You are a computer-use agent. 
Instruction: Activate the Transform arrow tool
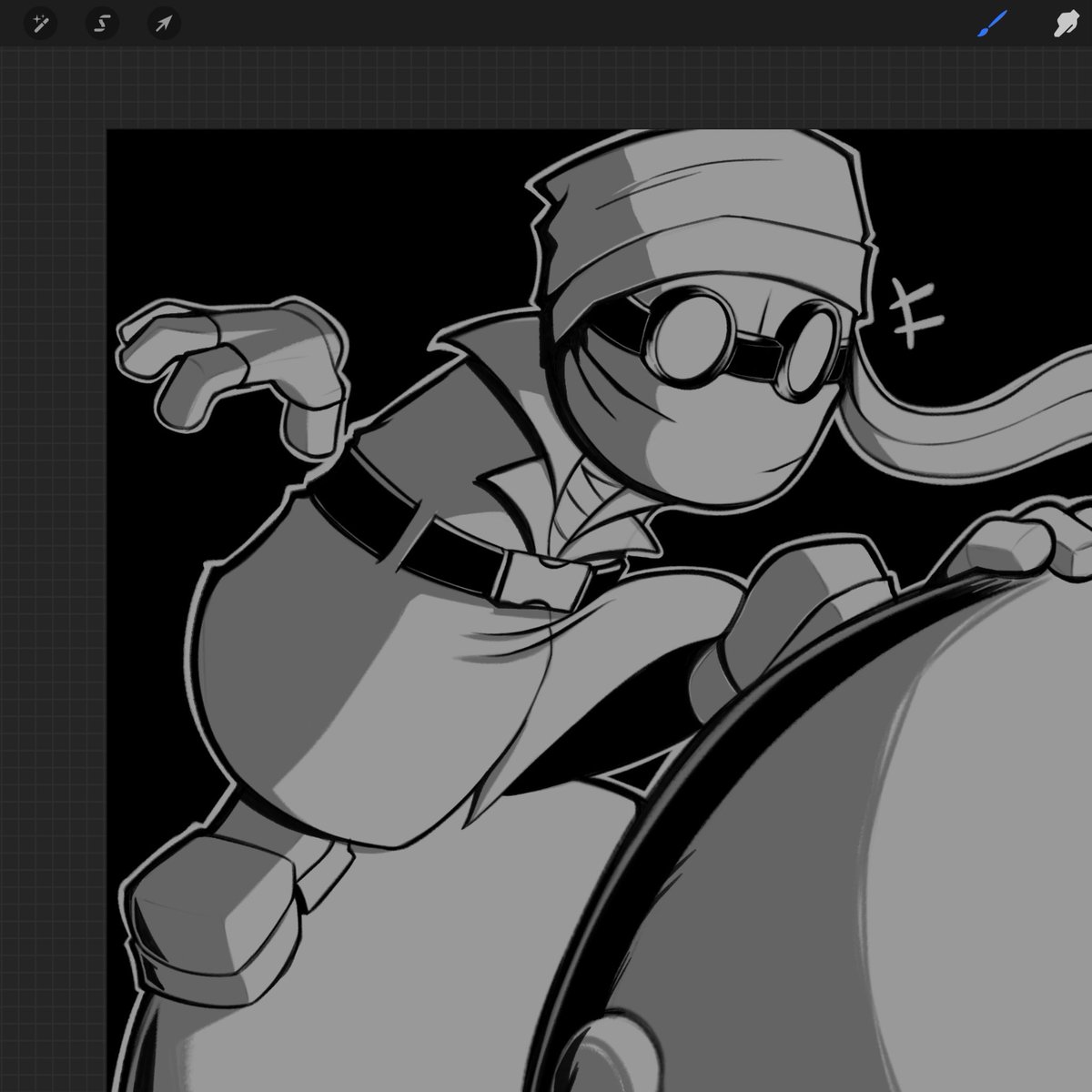coord(164,23)
